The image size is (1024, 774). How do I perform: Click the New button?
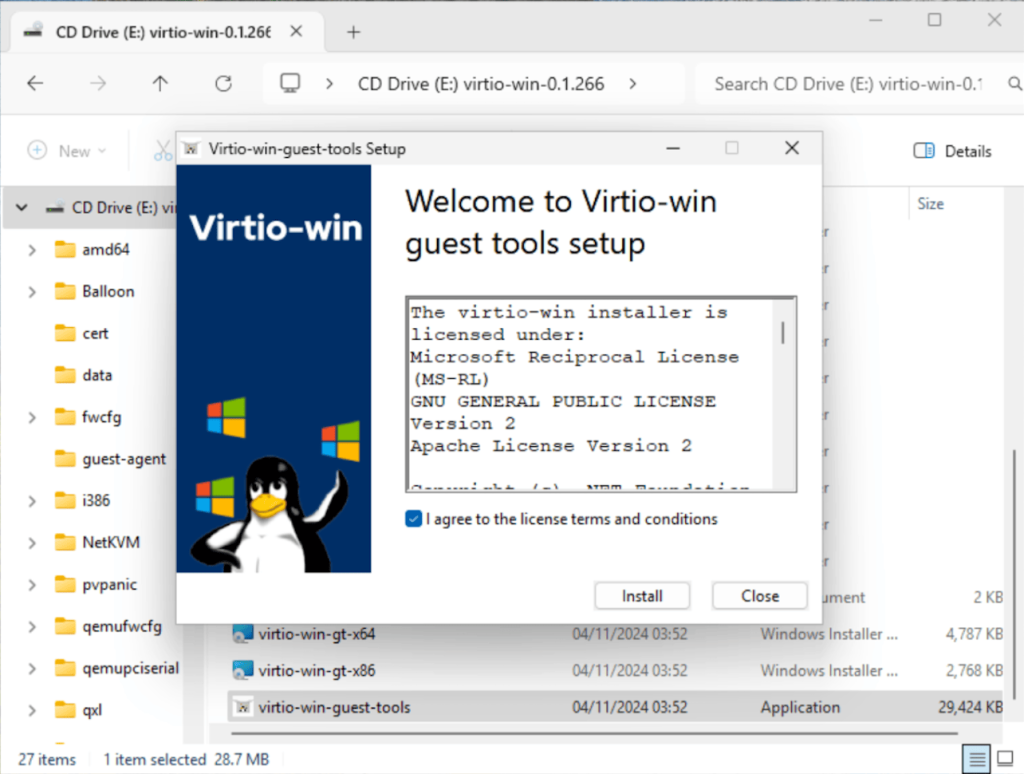pos(68,150)
